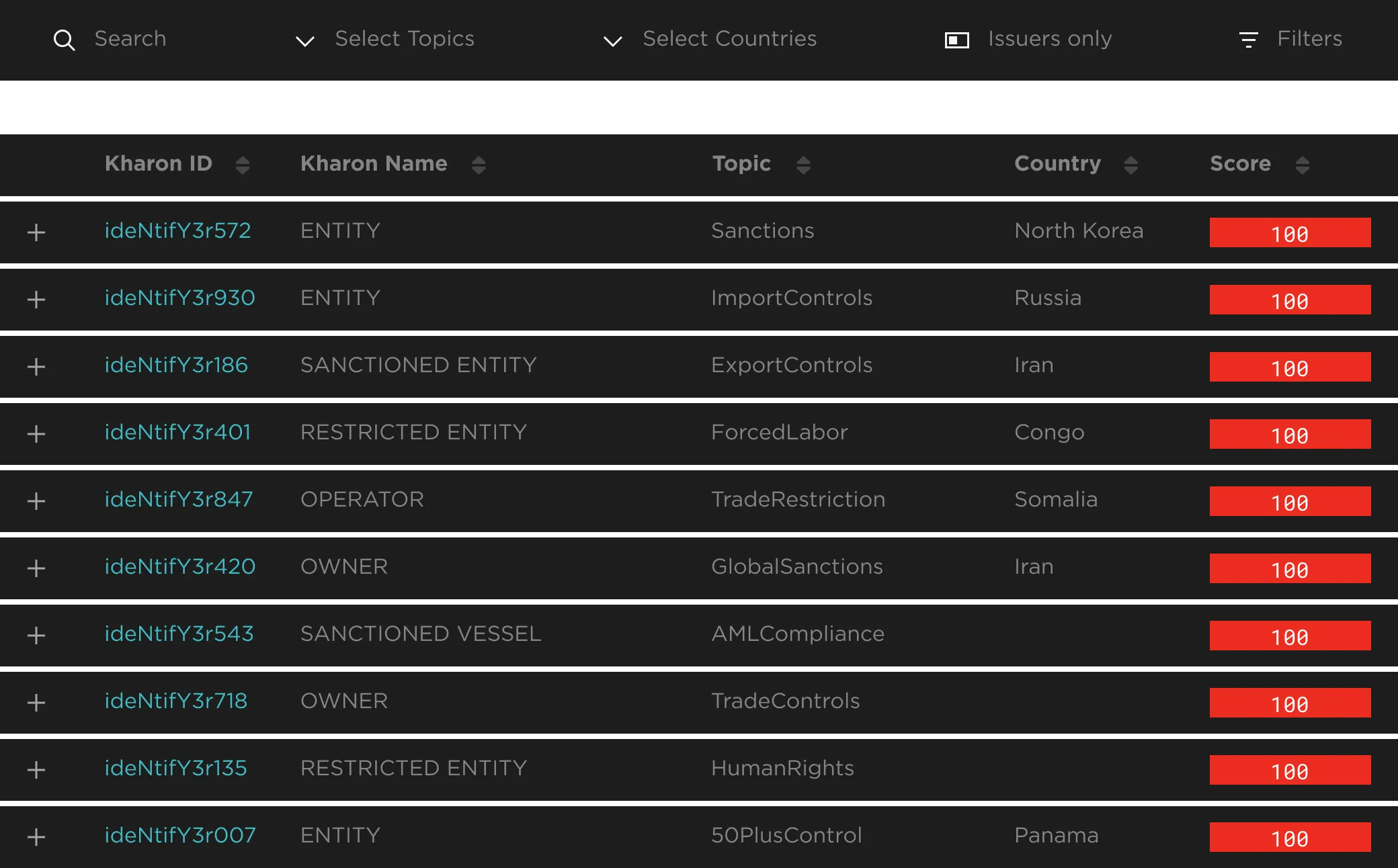Open the ideNtifY3r007 link
This screenshot has width=1398, height=868.
pos(179,836)
